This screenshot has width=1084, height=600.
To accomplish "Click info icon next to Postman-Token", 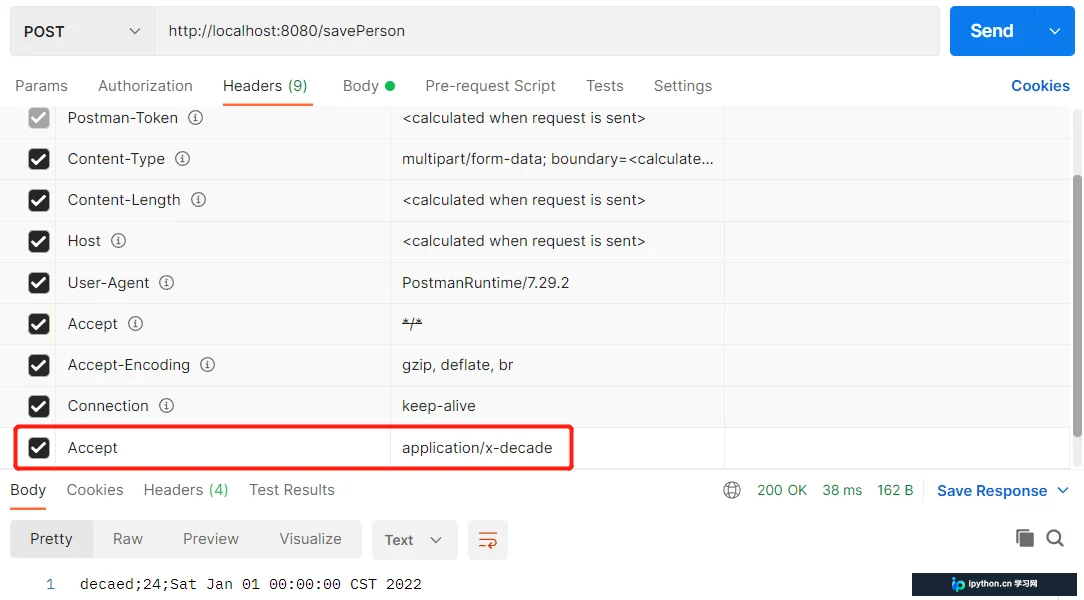I will tap(196, 118).
